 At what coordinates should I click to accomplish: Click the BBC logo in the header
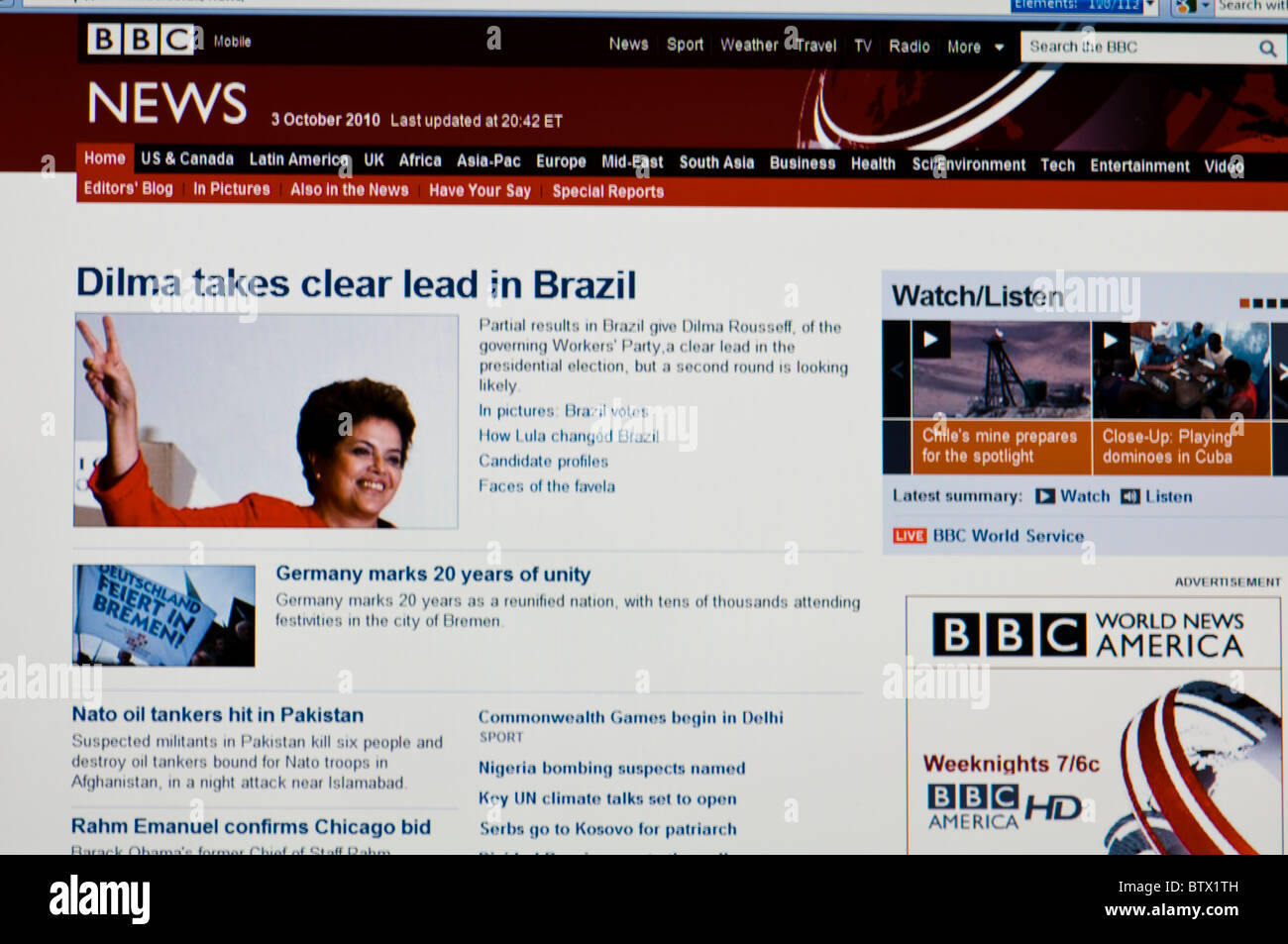(141, 40)
